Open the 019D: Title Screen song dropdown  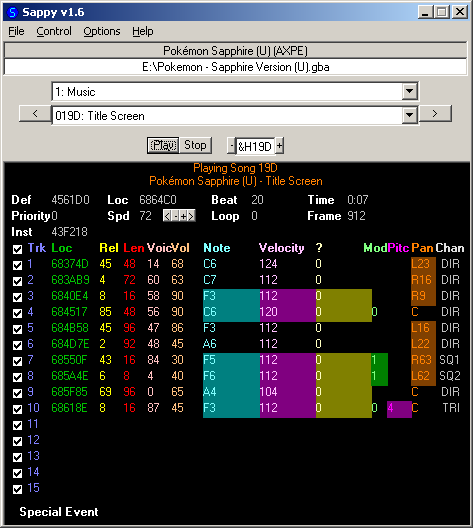point(409,116)
